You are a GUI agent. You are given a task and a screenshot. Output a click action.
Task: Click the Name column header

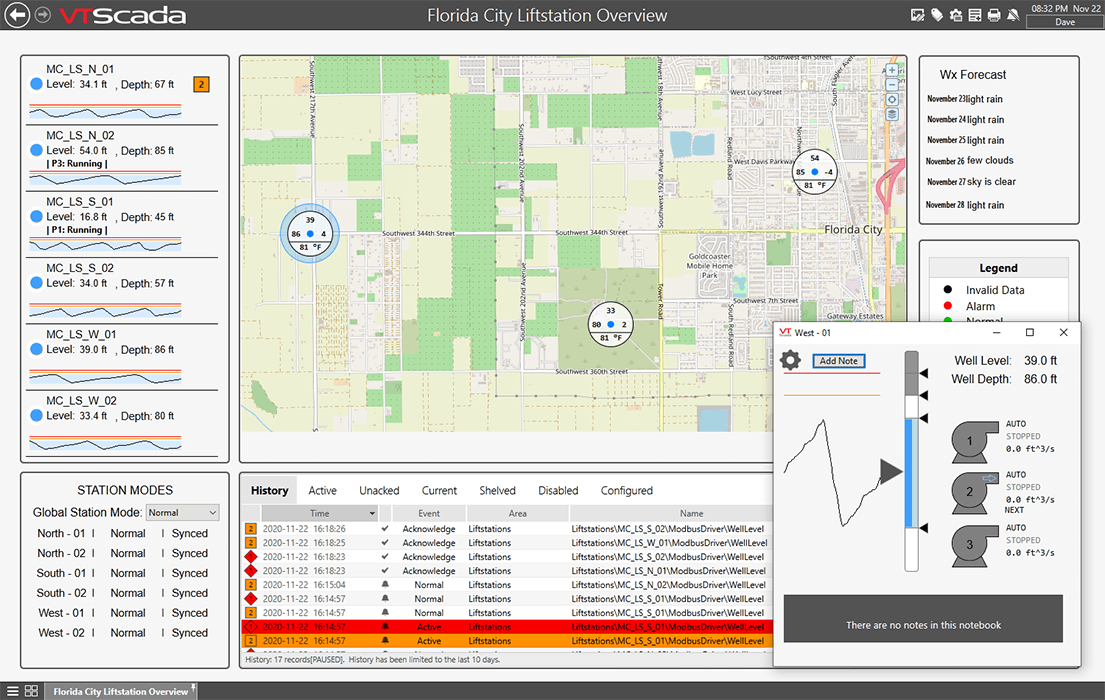click(x=671, y=513)
